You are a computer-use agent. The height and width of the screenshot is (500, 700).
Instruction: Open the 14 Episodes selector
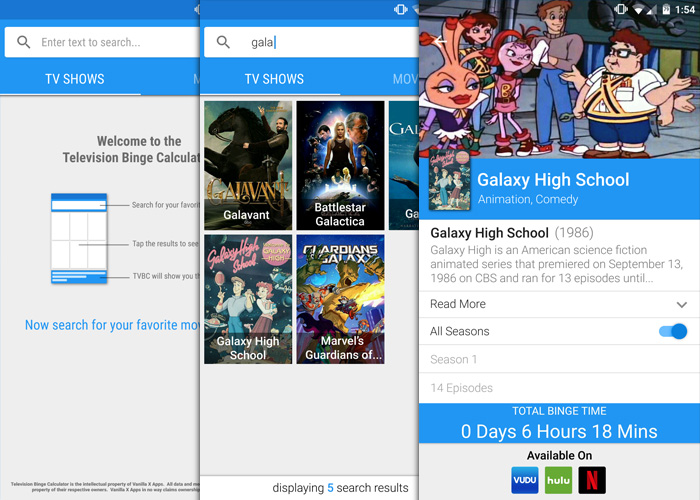point(558,388)
